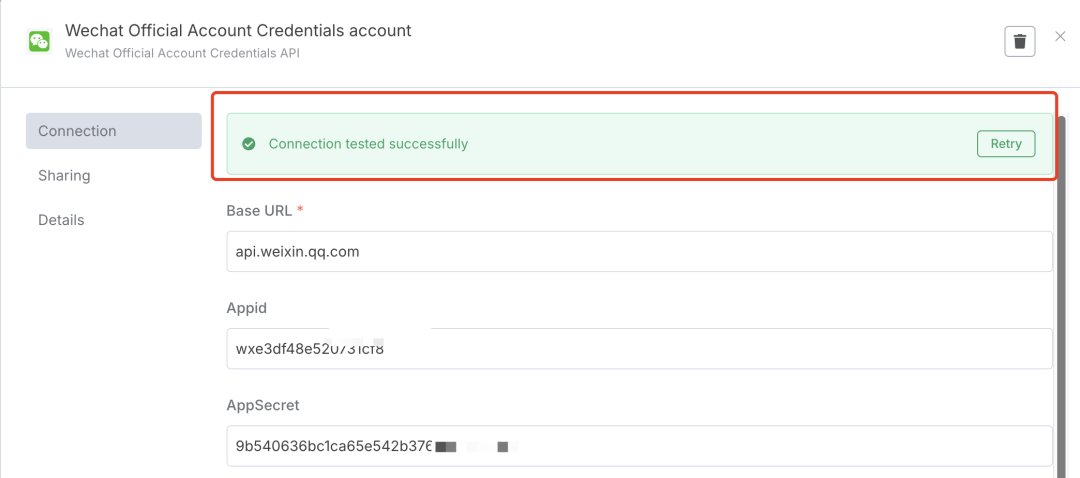The width and height of the screenshot is (1080, 478).
Task: Click the green success checkmark icon
Action: tap(249, 144)
